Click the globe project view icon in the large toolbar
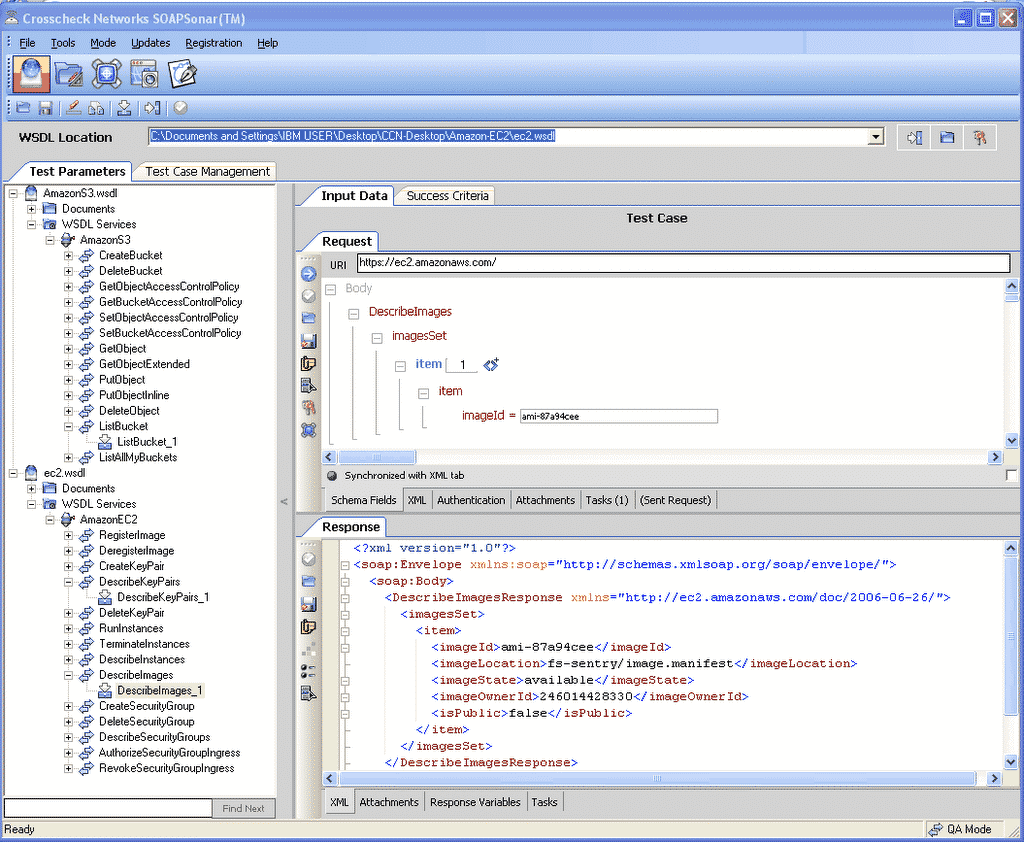The width and height of the screenshot is (1024, 842). pyautogui.click(x=31, y=74)
